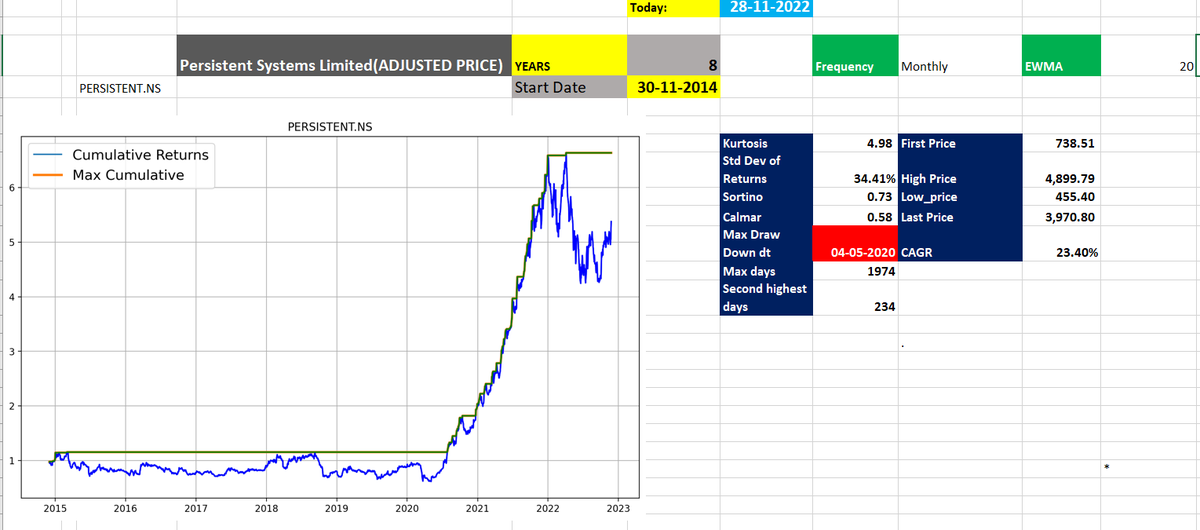Click the PERSISTENT.NS chart title
Image resolution: width=1200 pixels, height=530 pixels.
(329, 128)
